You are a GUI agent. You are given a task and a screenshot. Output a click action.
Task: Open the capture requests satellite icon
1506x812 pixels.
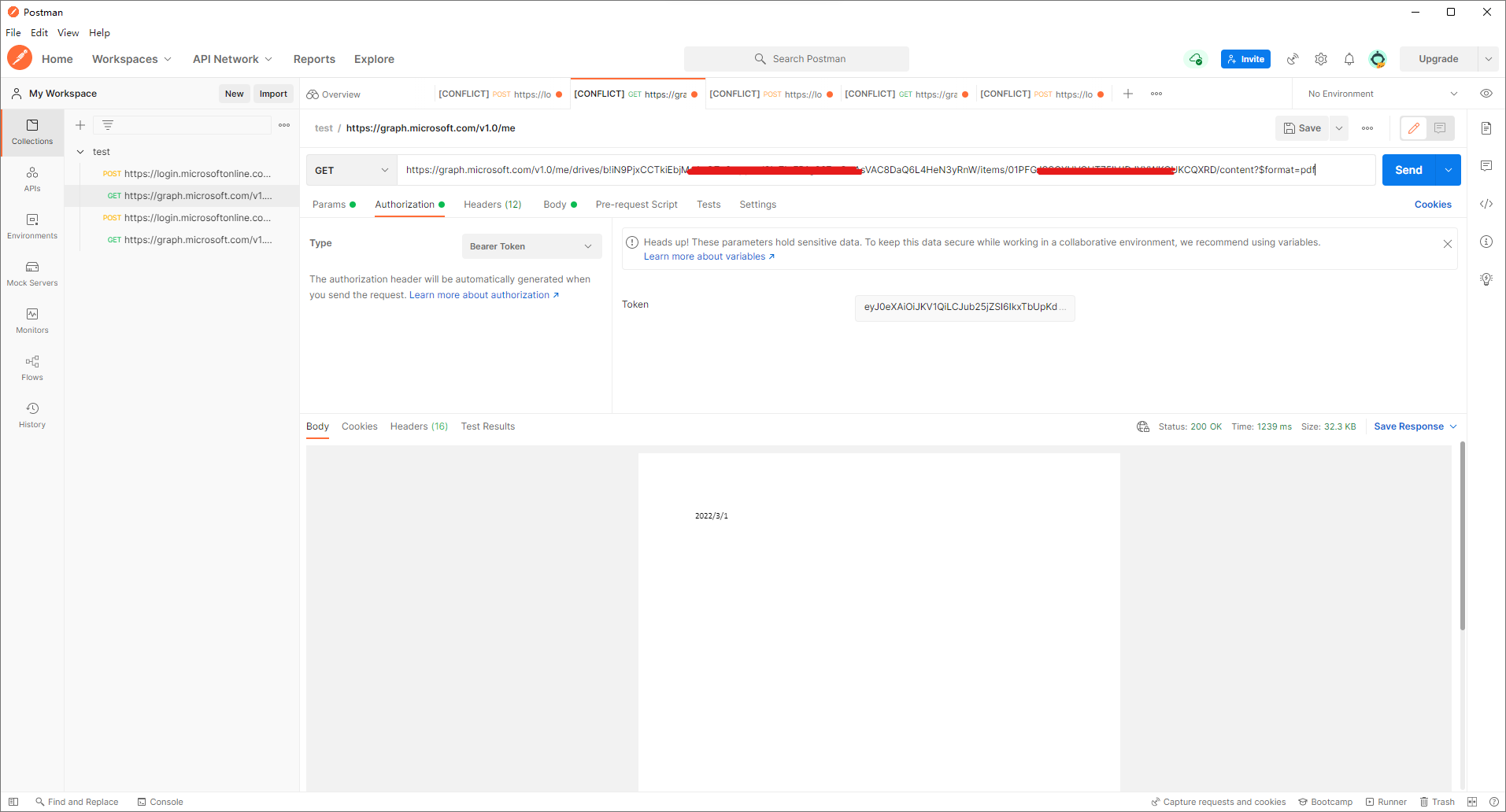1293,59
